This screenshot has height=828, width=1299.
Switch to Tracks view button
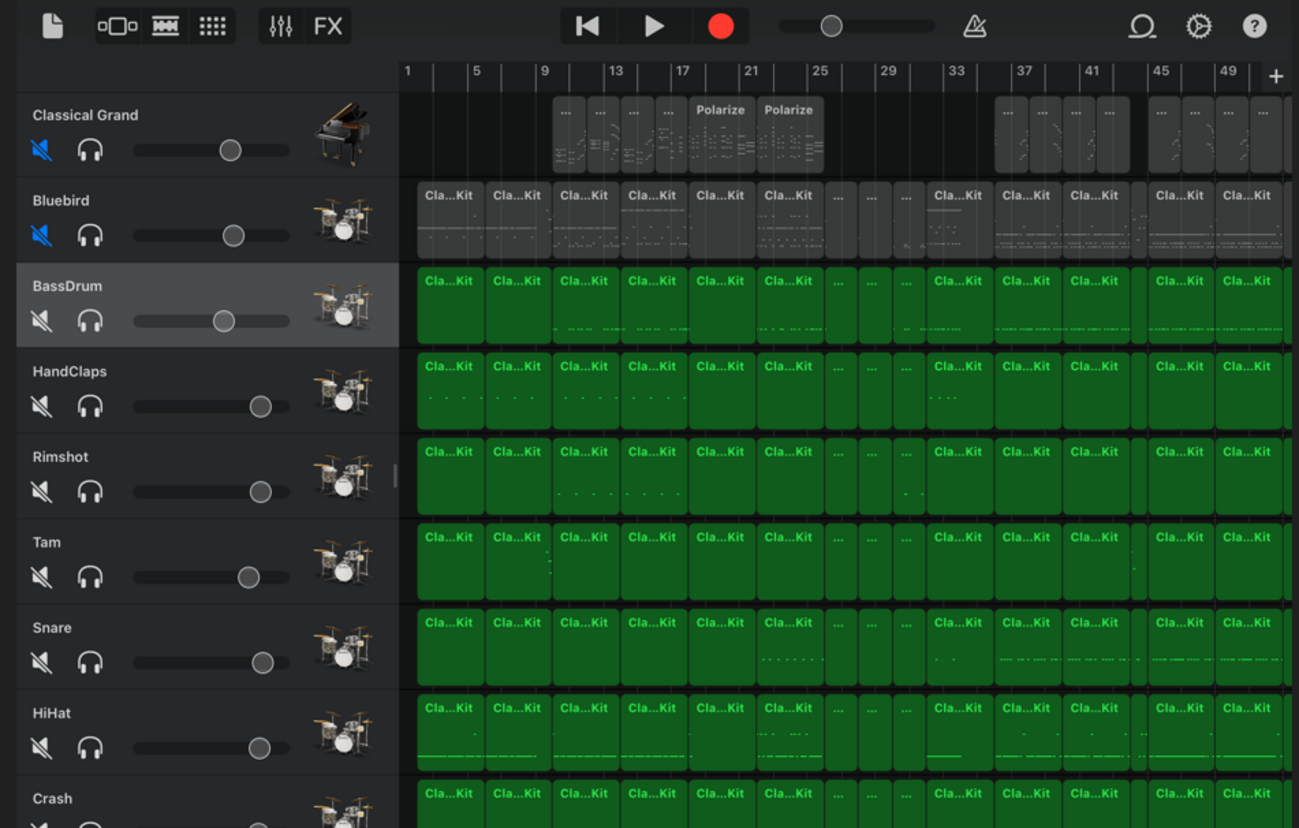point(165,26)
